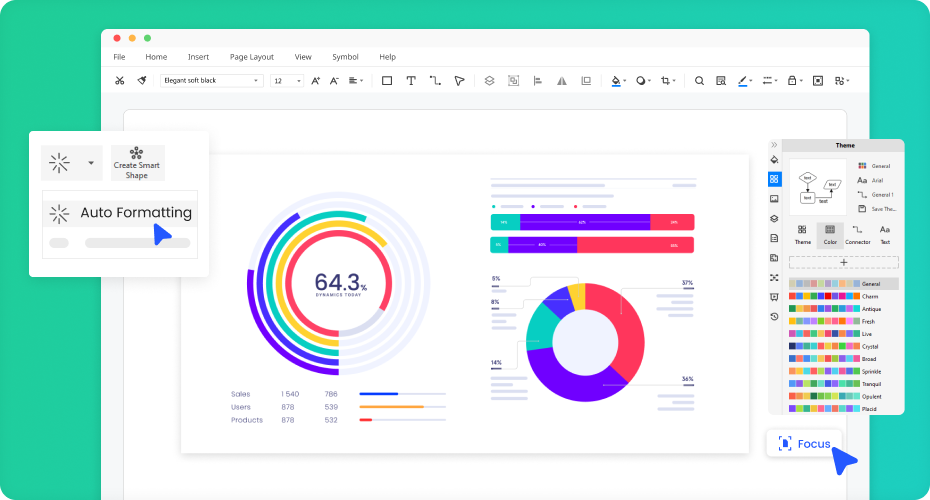Image resolution: width=930 pixels, height=500 pixels.
Task: Click the scissors Cut icon
Action: 119,81
